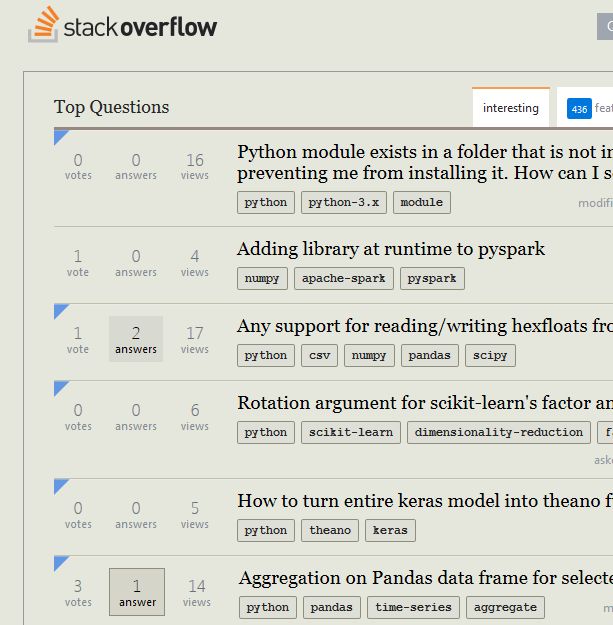This screenshot has height=625, width=613.
Task: Click python tag under Aggregation question
Action: (x=268, y=607)
